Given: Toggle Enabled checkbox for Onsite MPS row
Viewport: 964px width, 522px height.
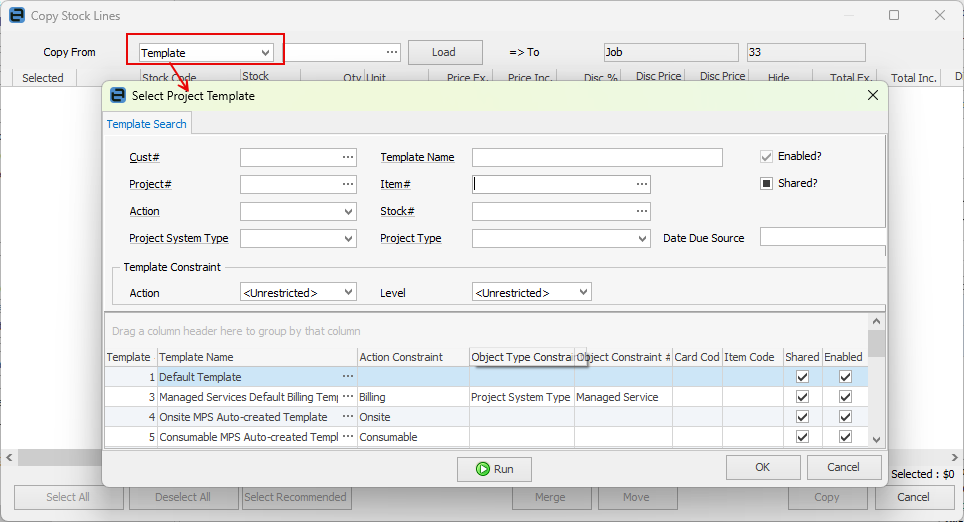Looking at the screenshot, I should pos(845,417).
